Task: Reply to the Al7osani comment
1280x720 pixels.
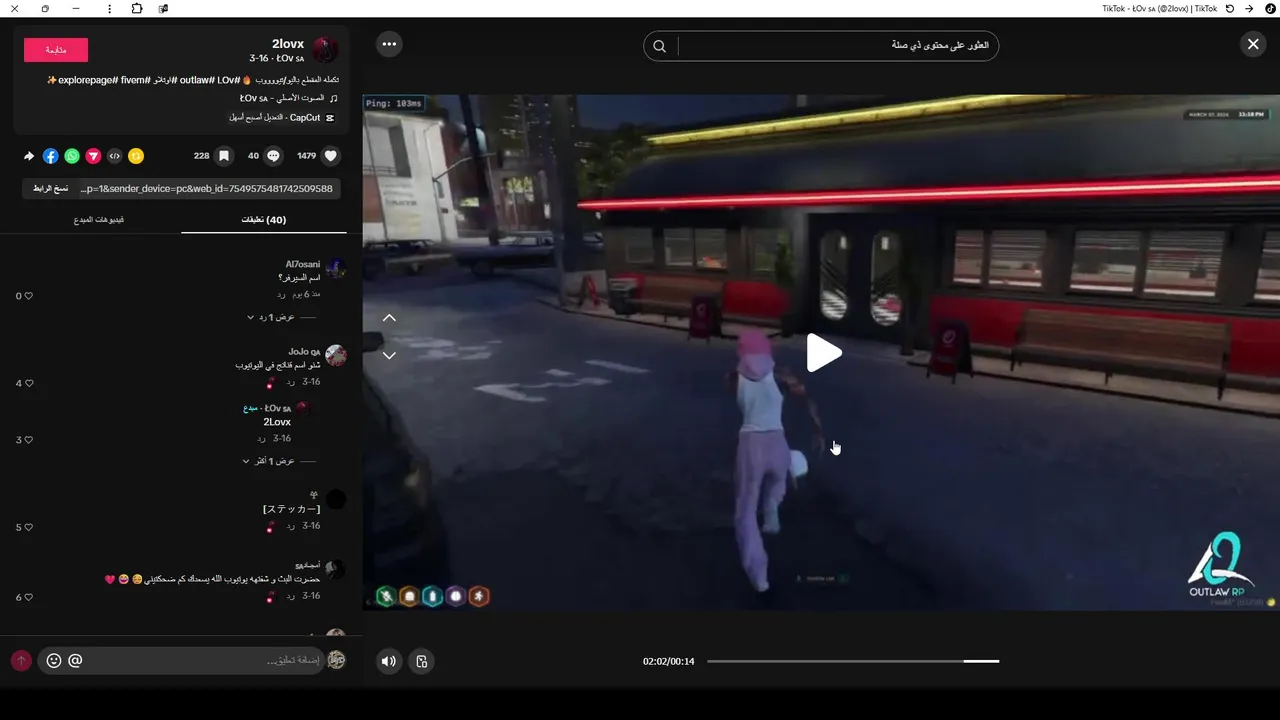Action: tap(282, 295)
